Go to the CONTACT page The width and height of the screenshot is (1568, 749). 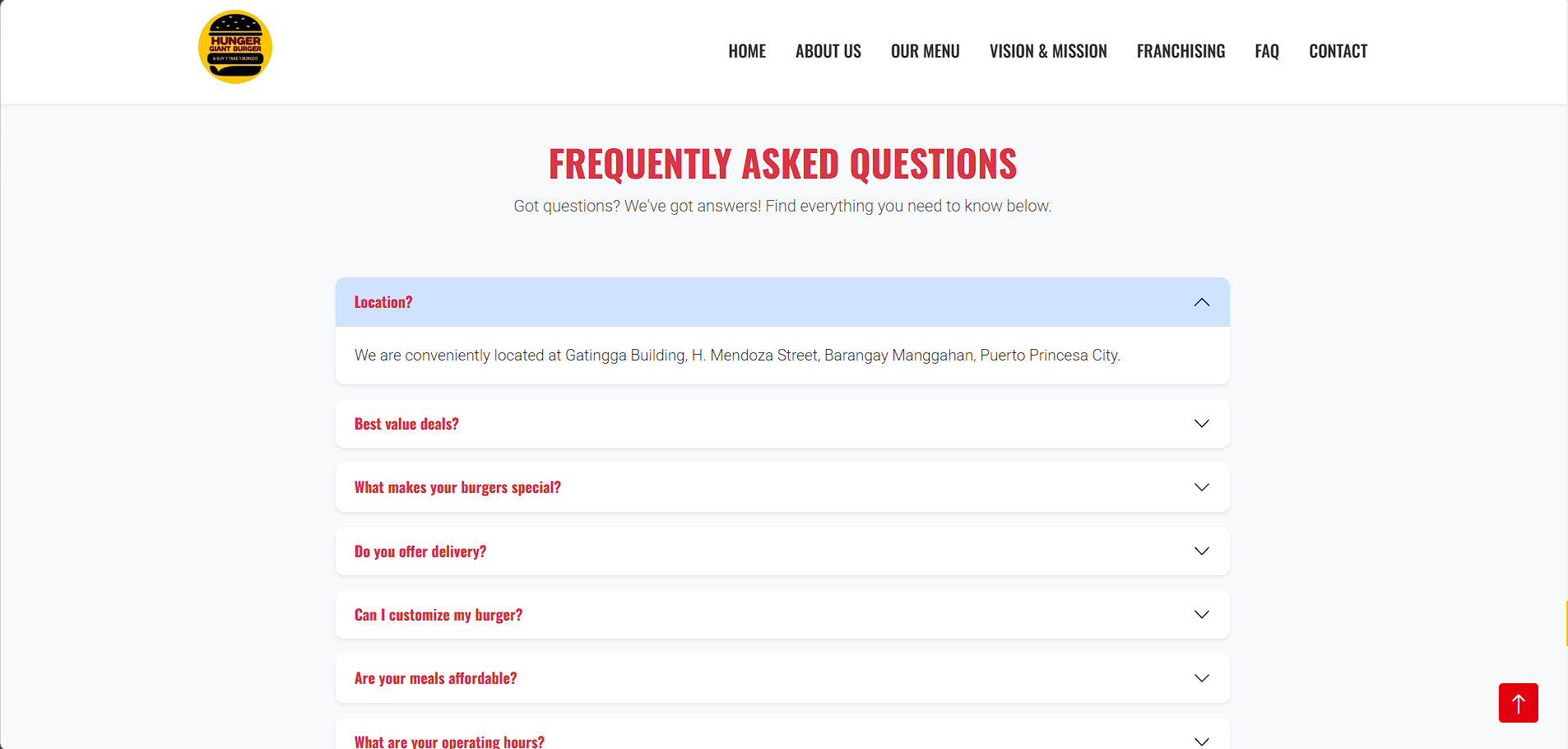click(x=1337, y=50)
